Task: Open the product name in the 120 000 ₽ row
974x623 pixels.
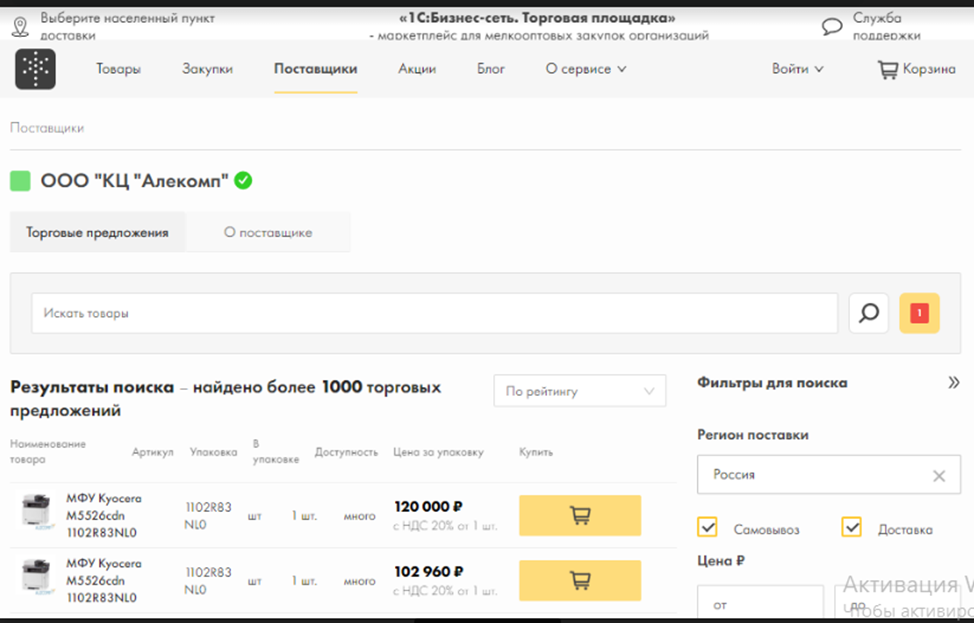Action: (104, 516)
